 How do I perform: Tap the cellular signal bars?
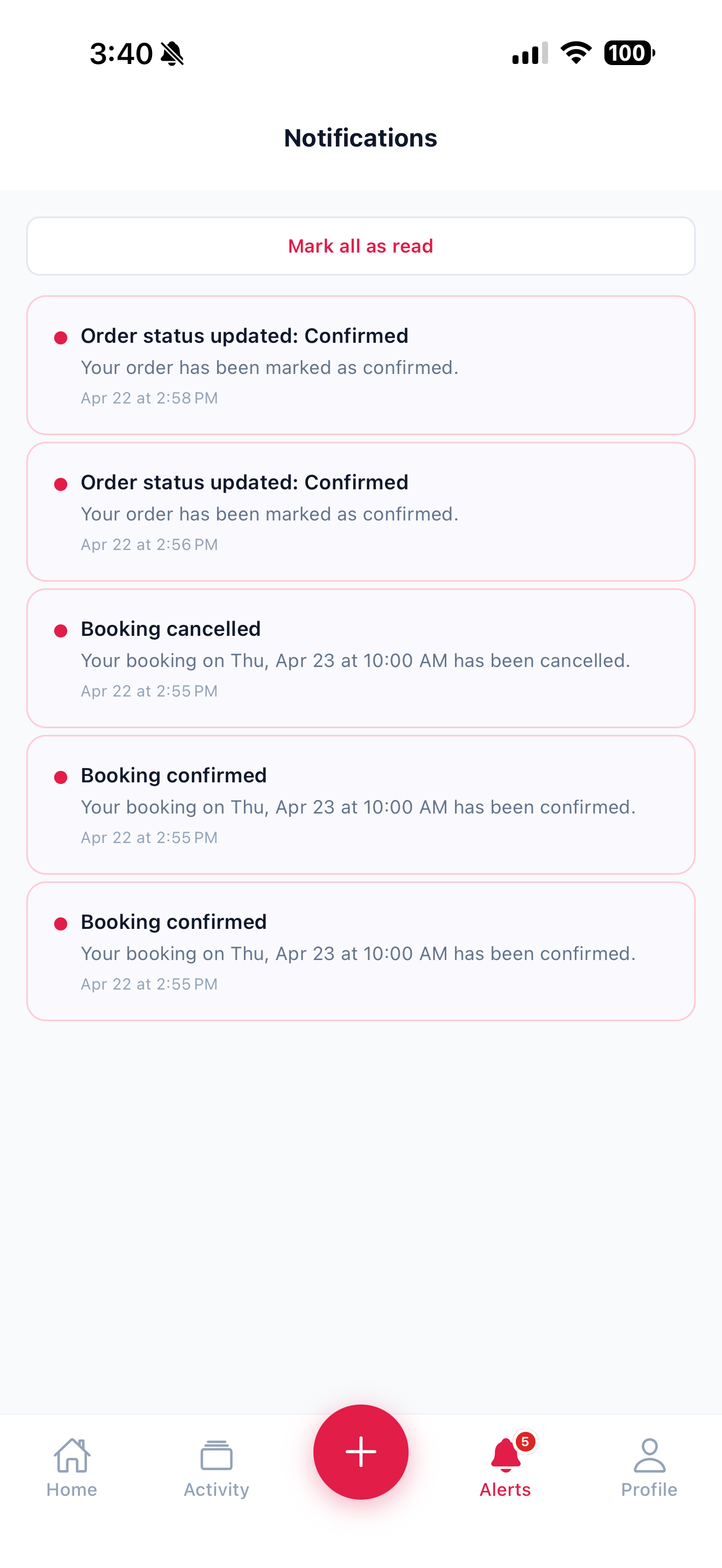tap(529, 54)
